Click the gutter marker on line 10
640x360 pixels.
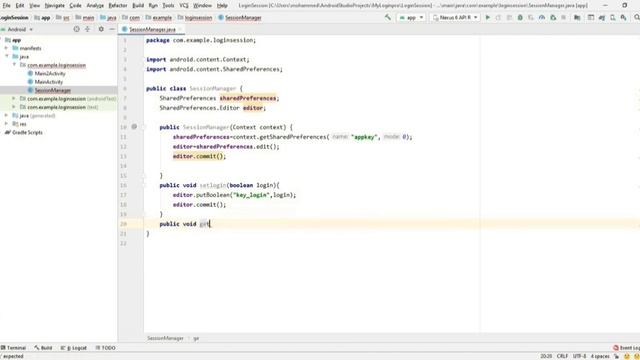(134, 127)
